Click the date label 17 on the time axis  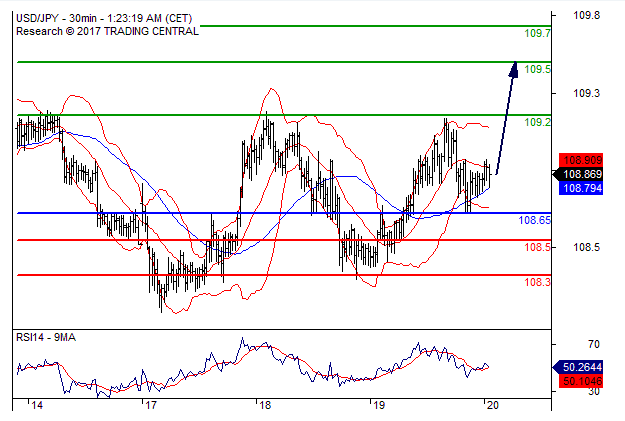tap(151, 405)
